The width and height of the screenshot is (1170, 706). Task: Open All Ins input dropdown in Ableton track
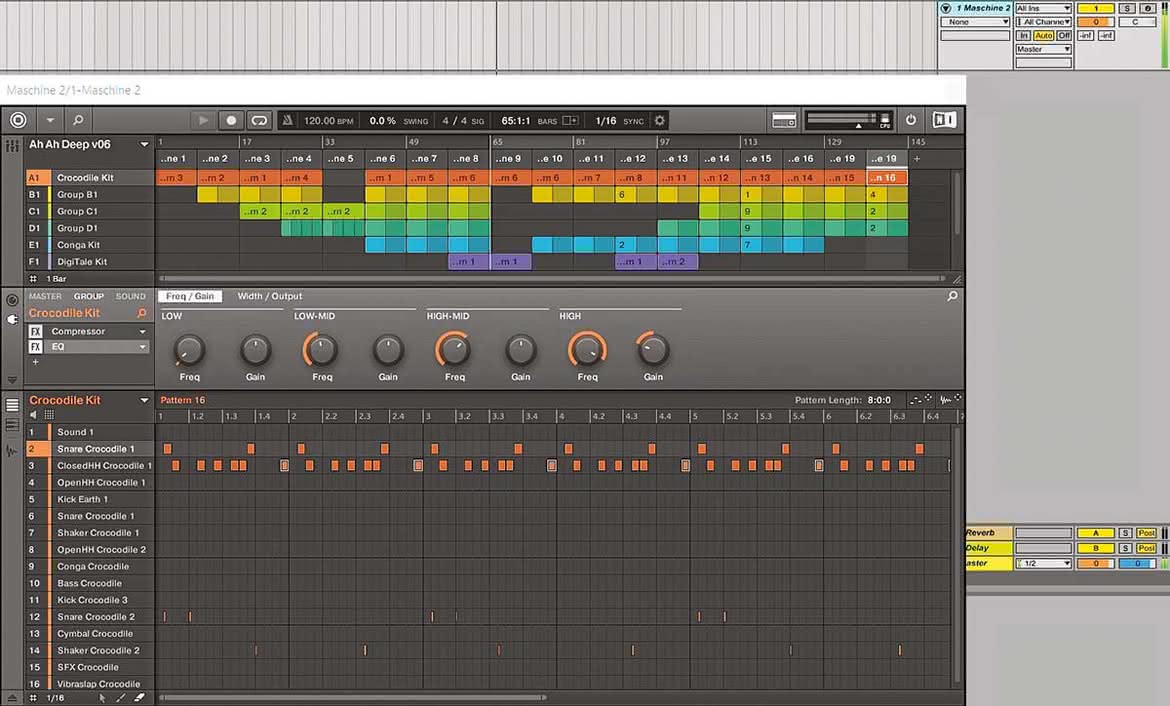tap(1043, 8)
